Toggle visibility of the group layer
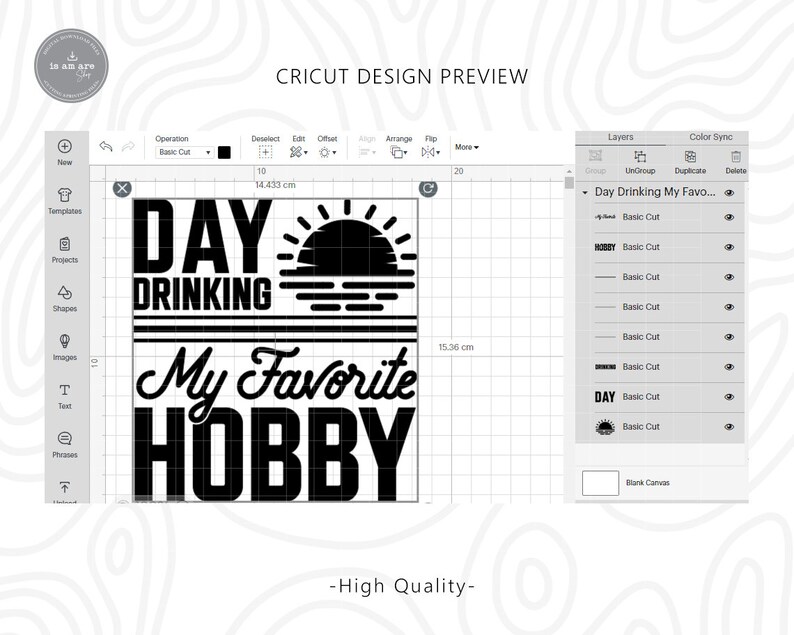Viewport: 794px width, 635px height. pos(729,193)
